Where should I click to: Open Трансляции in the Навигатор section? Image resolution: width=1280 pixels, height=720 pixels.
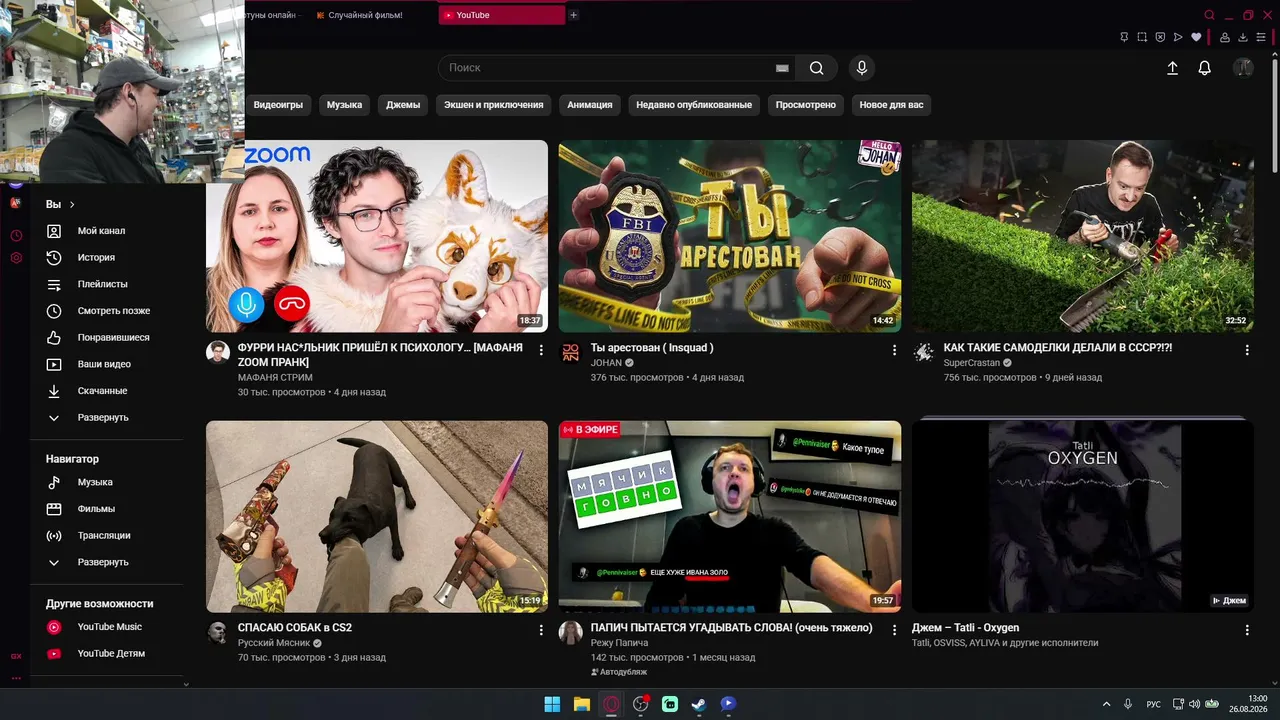104,536
